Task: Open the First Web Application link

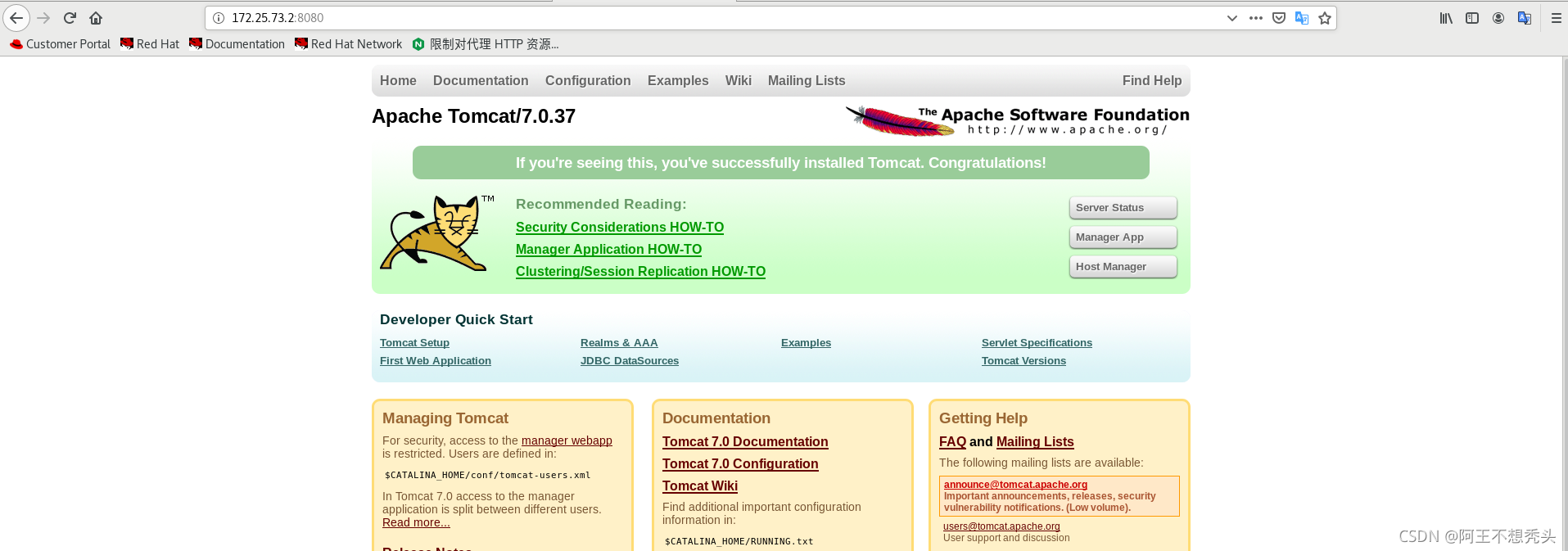Action: tap(436, 361)
